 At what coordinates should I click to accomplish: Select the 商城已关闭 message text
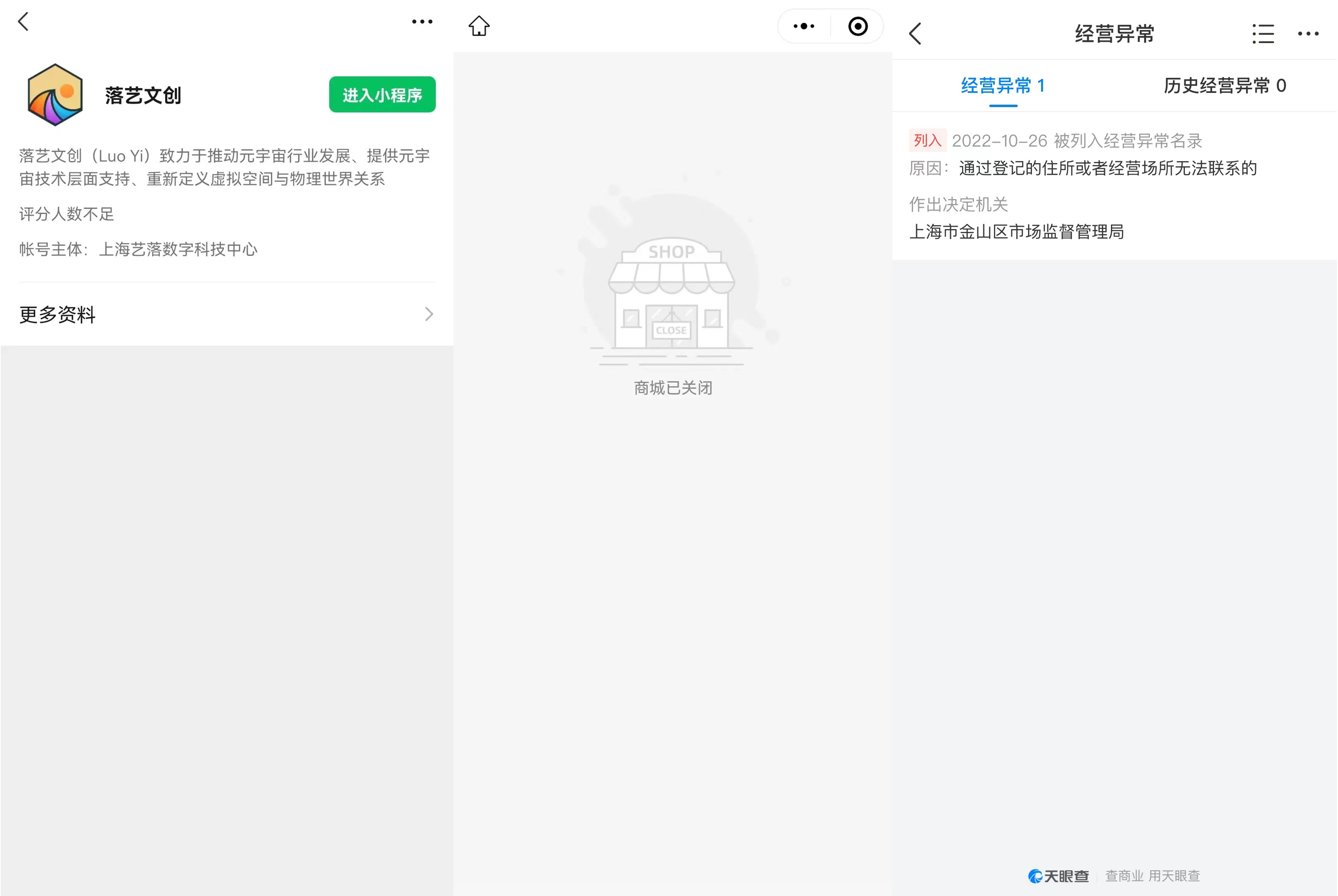click(673, 388)
